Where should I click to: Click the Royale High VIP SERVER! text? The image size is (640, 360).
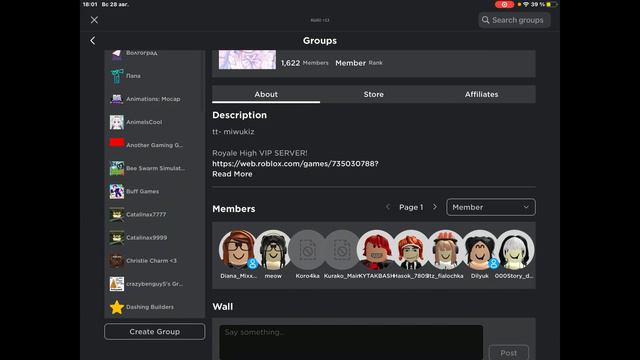(x=260, y=153)
